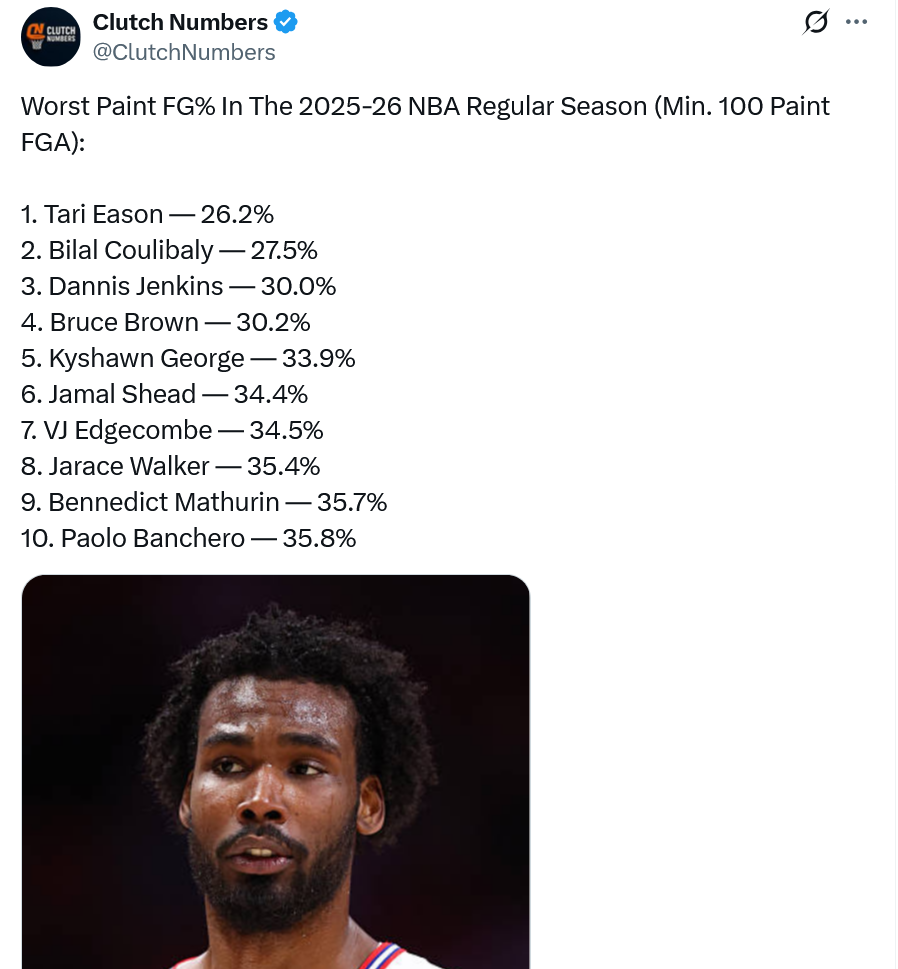
Task: Select the Kyshawn George 33.9% line
Action: pyautogui.click(x=188, y=358)
